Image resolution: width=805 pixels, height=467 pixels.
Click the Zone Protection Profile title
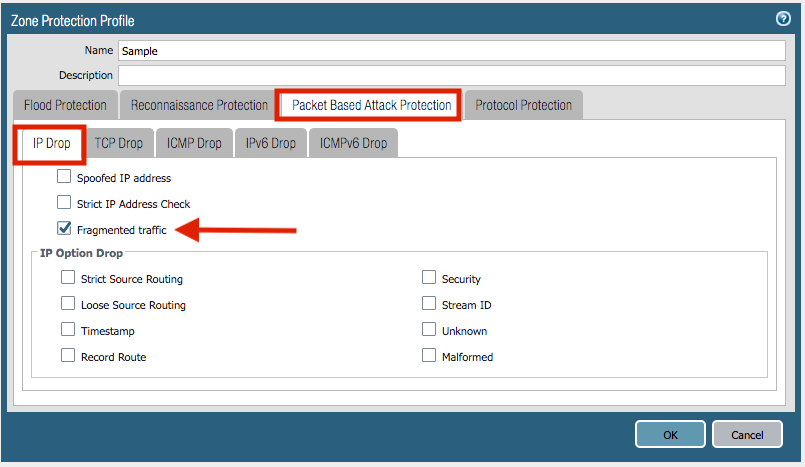[72, 21]
